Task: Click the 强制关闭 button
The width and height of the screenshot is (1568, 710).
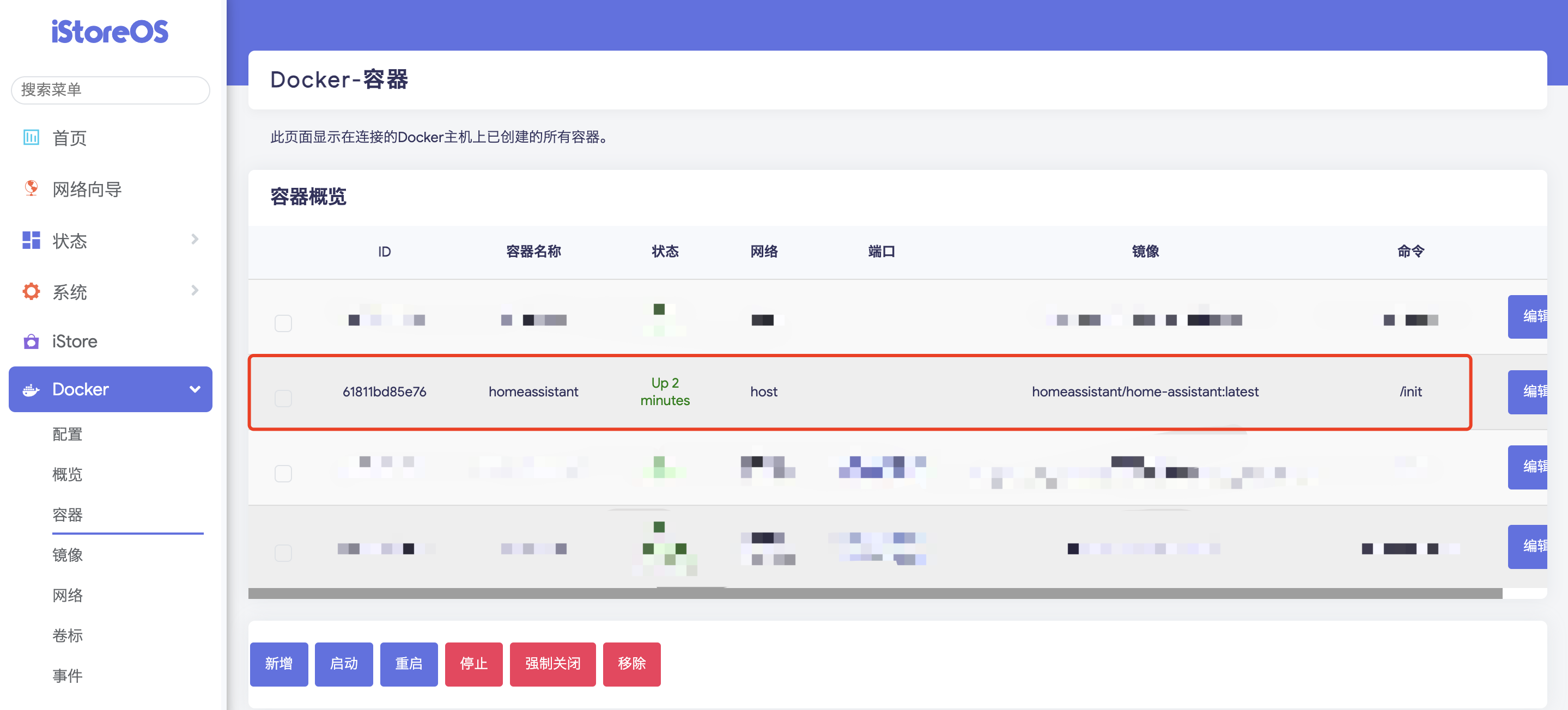Action: (x=552, y=664)
